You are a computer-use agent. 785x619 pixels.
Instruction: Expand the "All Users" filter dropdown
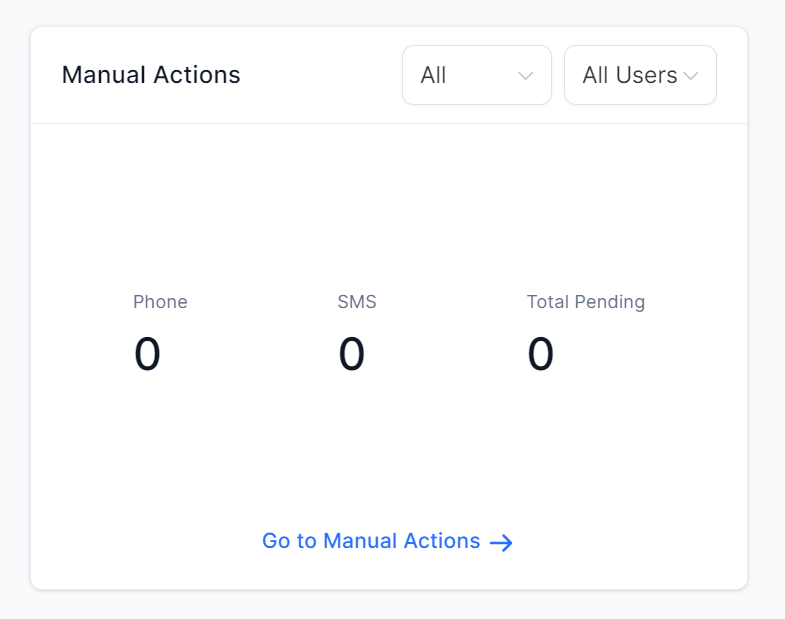[640, 75]
